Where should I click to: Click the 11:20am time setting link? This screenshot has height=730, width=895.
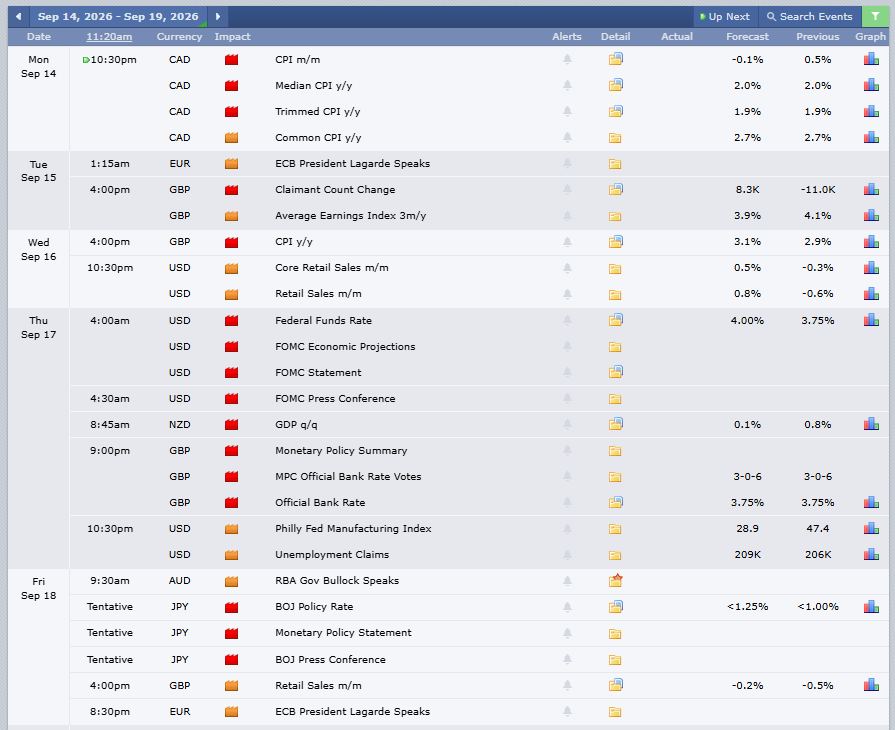(x=109, y=37)
